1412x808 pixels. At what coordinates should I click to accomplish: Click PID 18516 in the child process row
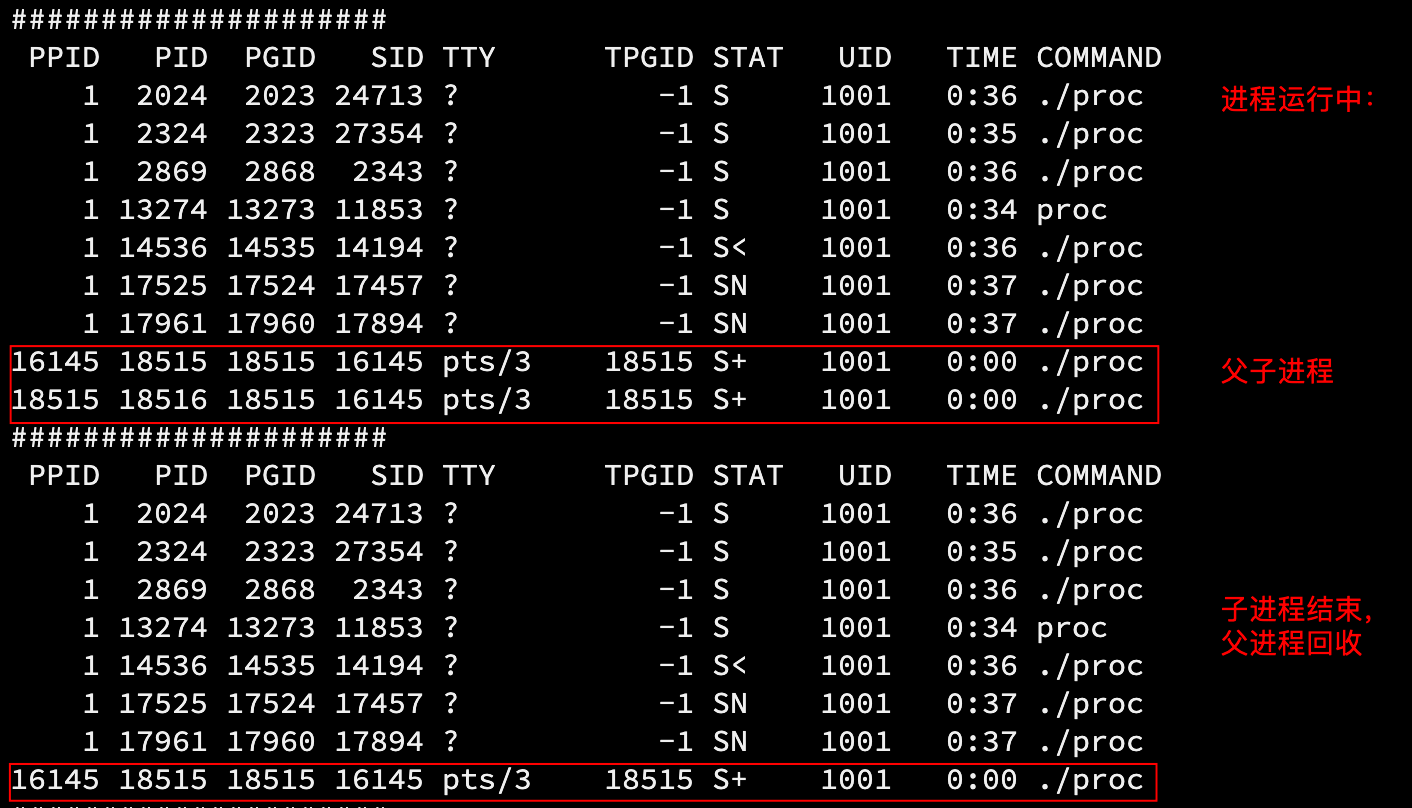tap(162, 400)
